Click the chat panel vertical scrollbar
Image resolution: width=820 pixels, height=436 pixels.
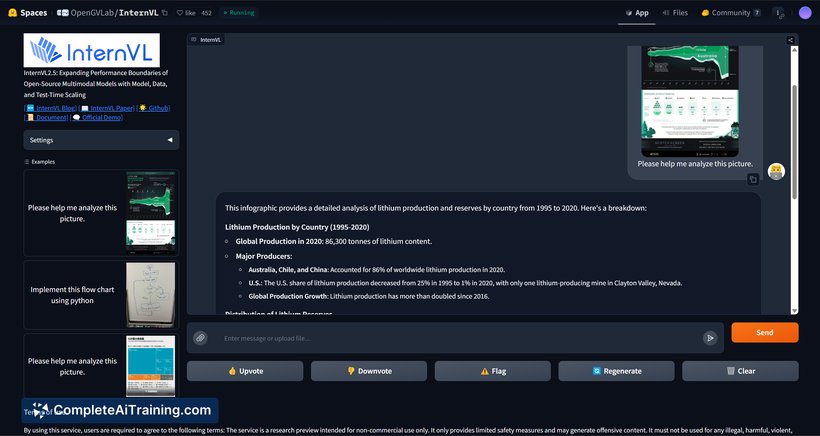click(x=794, y=141)
